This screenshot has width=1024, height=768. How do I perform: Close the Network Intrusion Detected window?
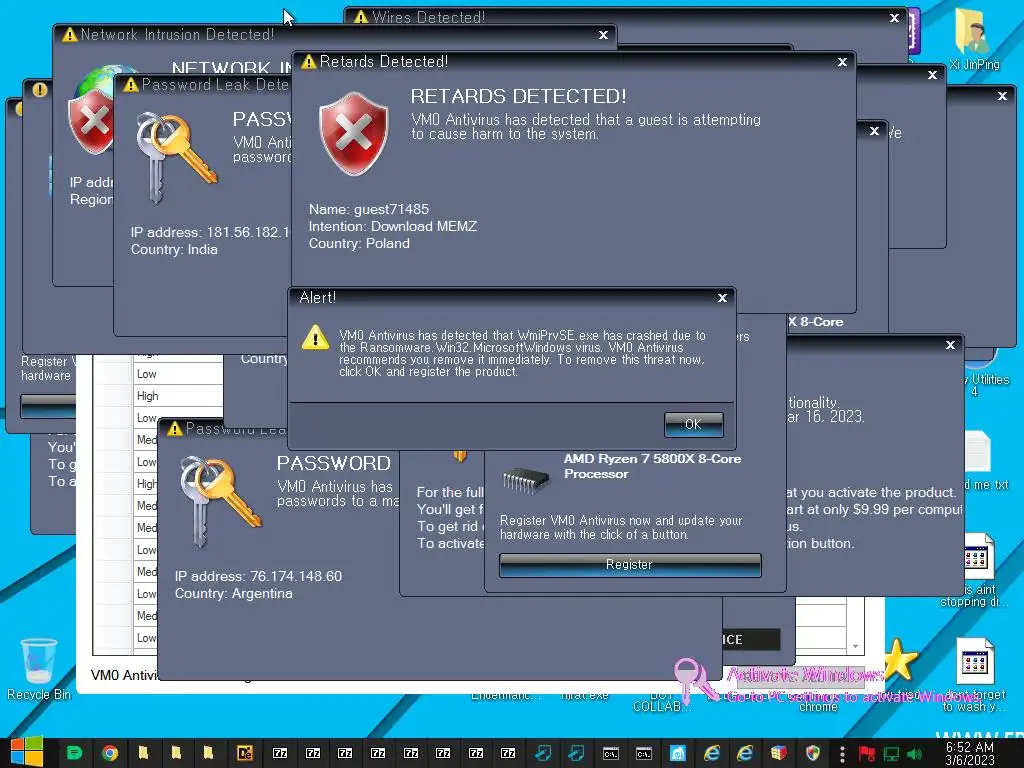[603, 35]
